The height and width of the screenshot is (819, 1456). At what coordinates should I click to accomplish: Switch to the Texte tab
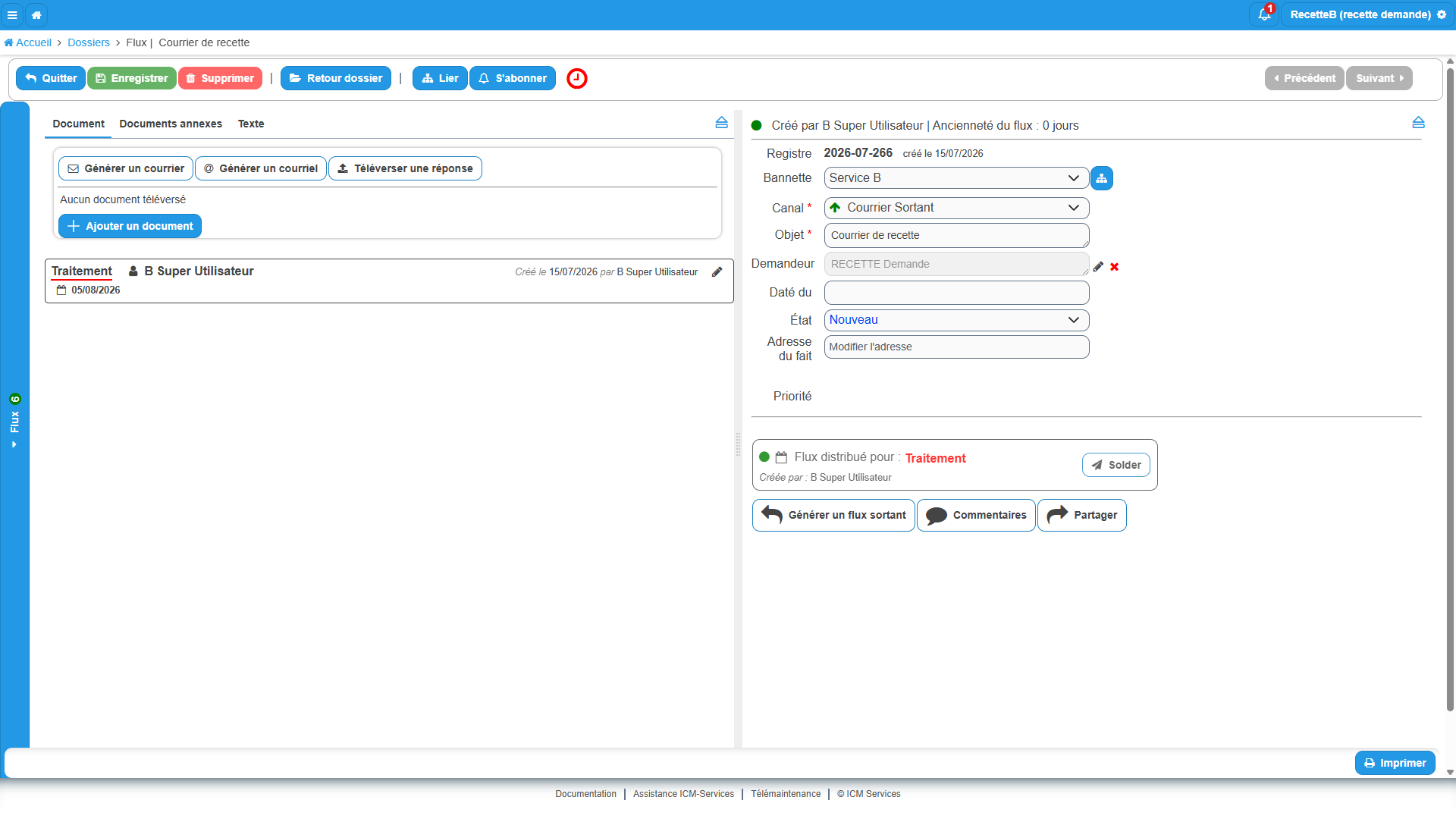coord(251,124)
